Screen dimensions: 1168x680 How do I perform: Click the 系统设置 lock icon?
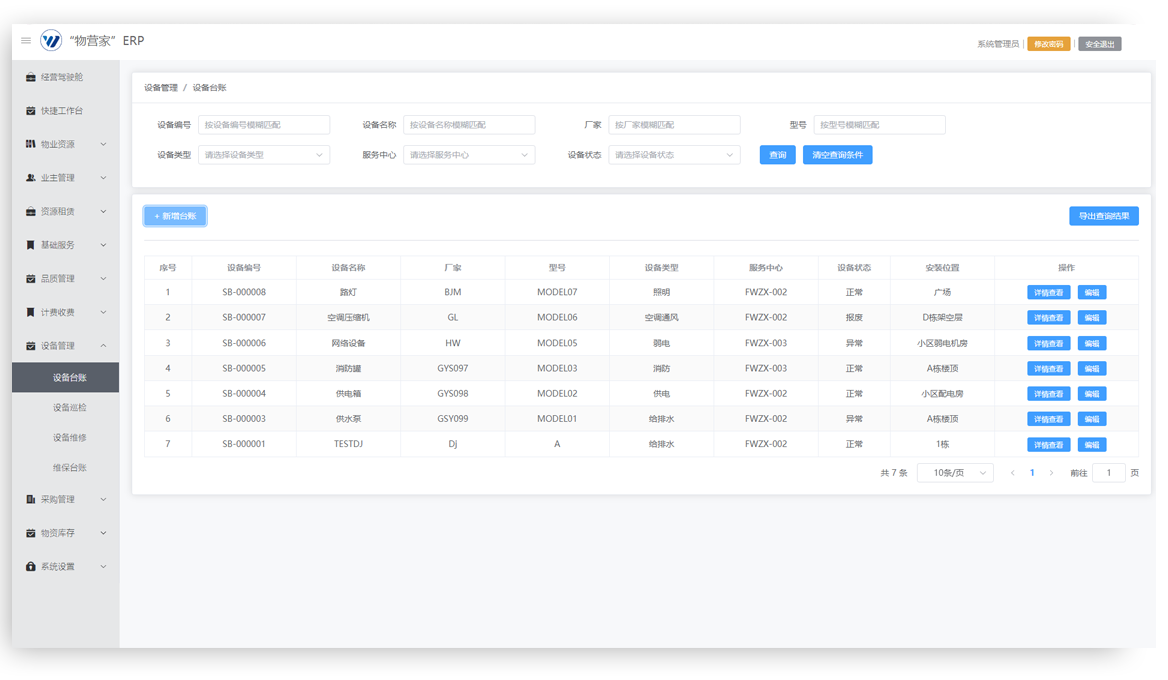click(x=31, y=567)
